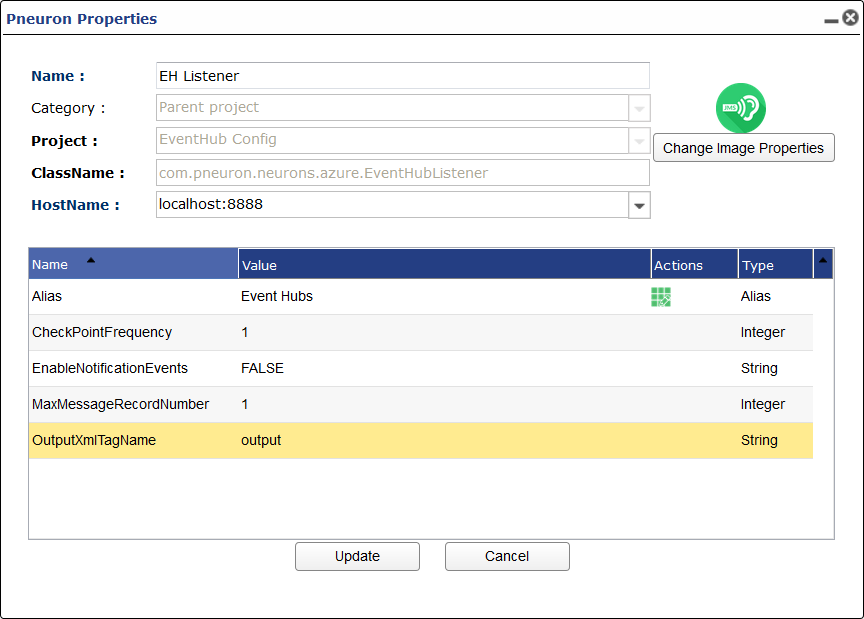Click the green EventHub listener image icon
Viewport: 864px width, 619px height.
coord(741,108)
